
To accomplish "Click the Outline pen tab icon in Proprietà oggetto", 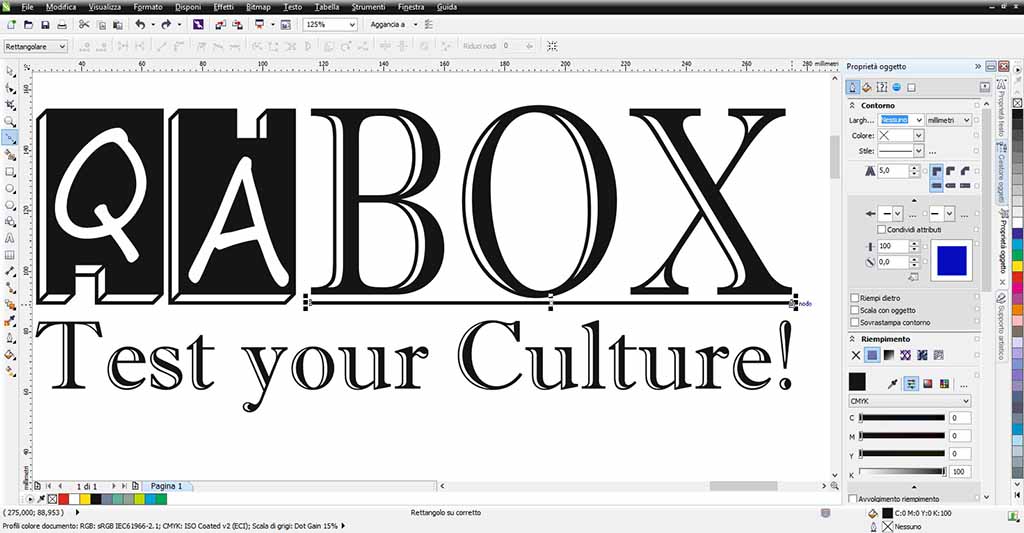I will coord(852,87).
